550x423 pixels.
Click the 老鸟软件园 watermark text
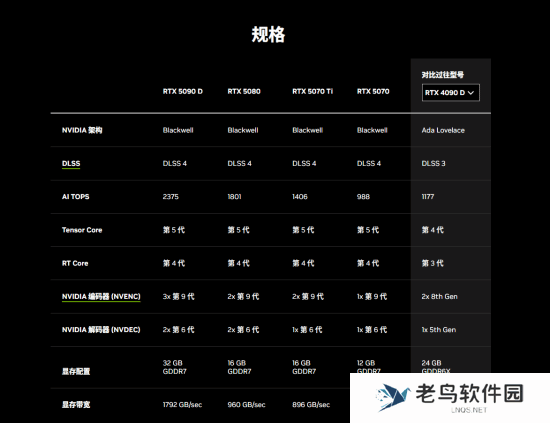[x=469, y=393]
